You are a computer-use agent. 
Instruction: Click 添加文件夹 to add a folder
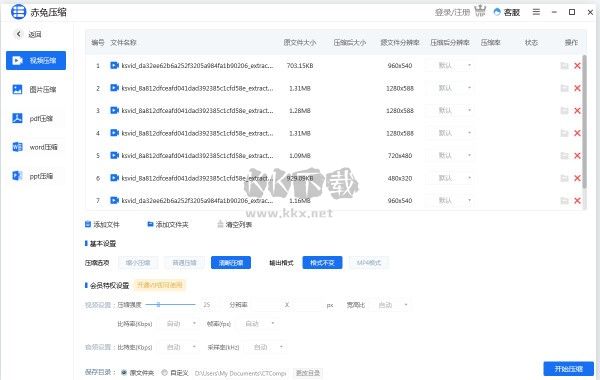(168, 225)
